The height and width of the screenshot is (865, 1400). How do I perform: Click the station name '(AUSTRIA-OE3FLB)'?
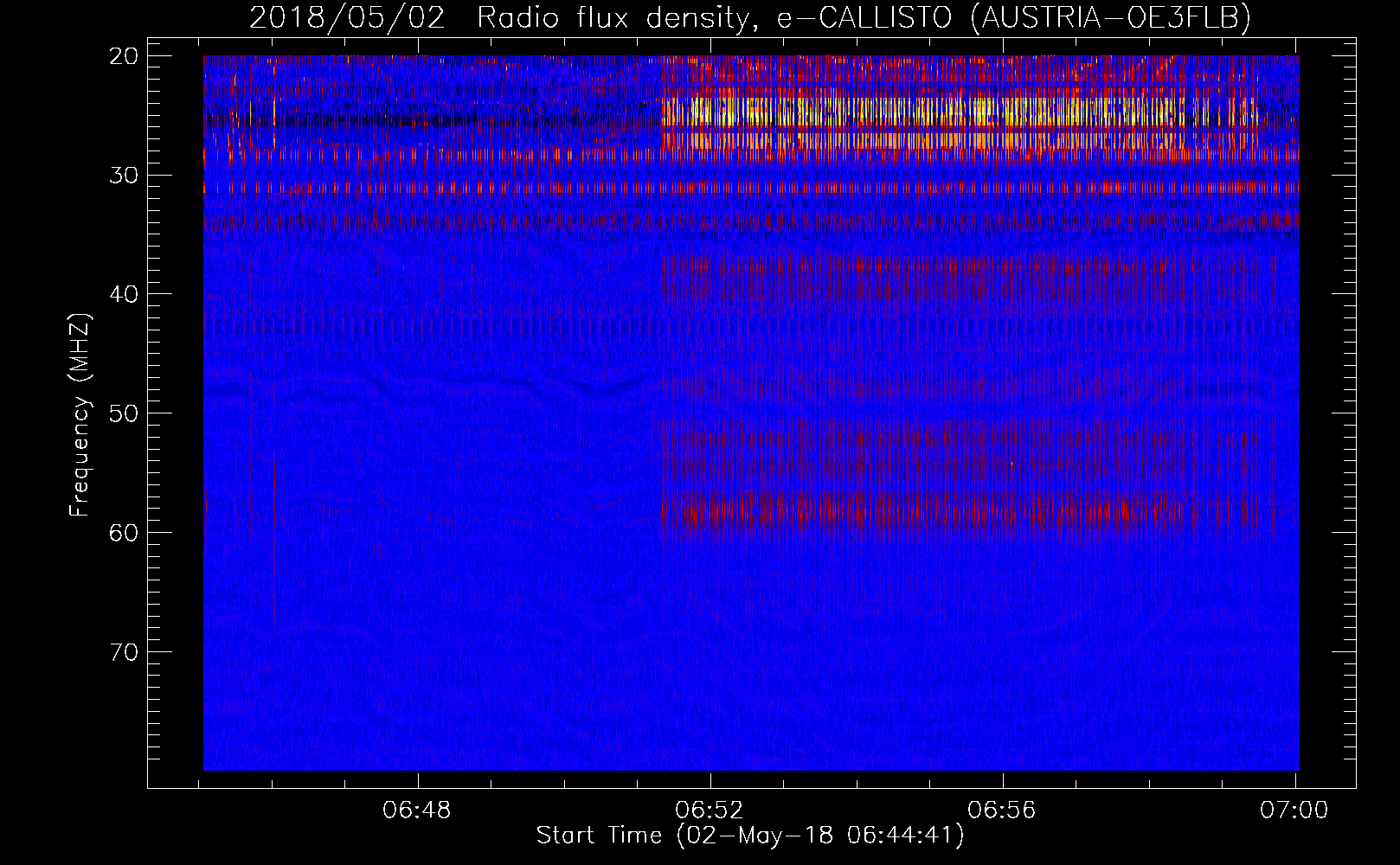(1110, 17)
